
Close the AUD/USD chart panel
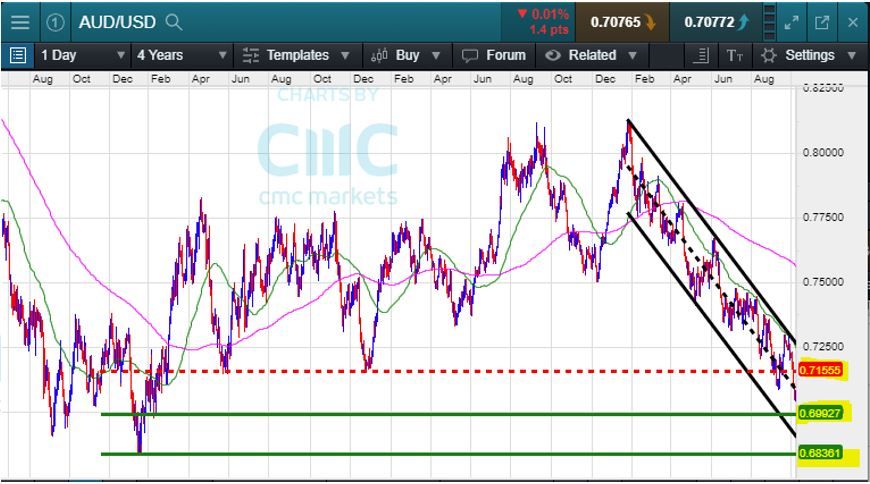point(853,22)
